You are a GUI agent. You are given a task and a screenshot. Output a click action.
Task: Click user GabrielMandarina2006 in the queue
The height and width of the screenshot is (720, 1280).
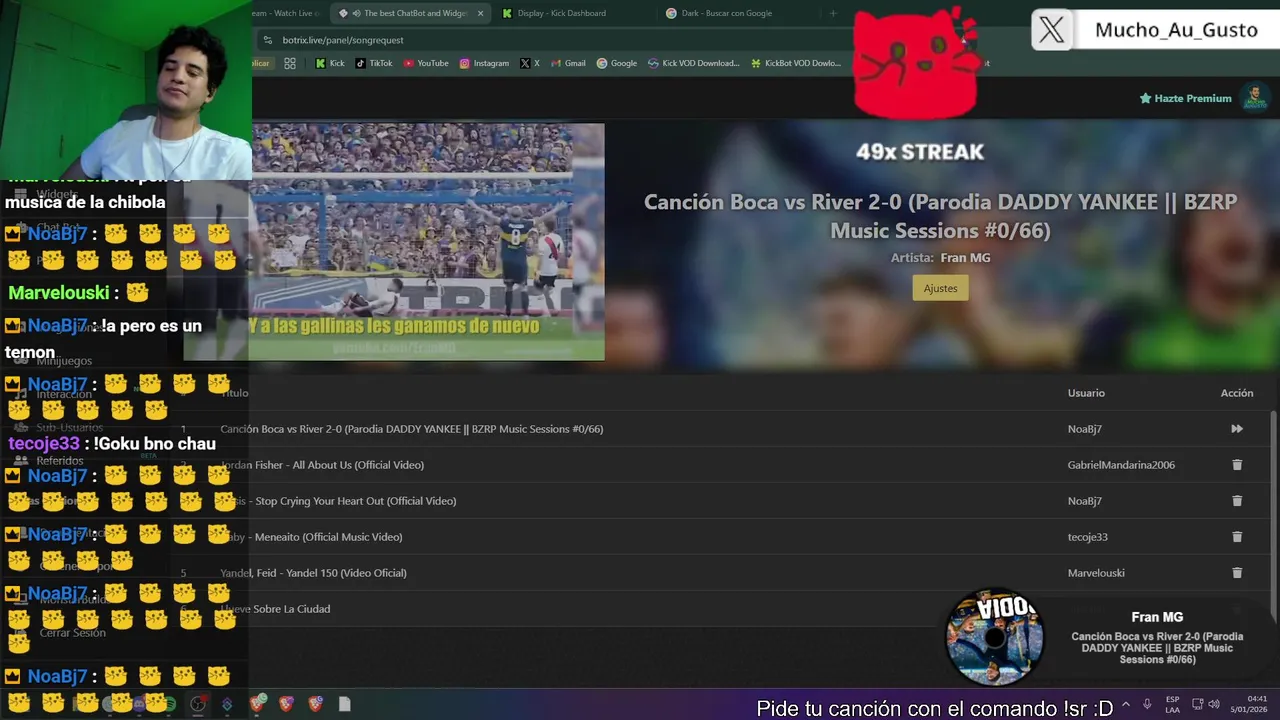[x=1121, y=465]
